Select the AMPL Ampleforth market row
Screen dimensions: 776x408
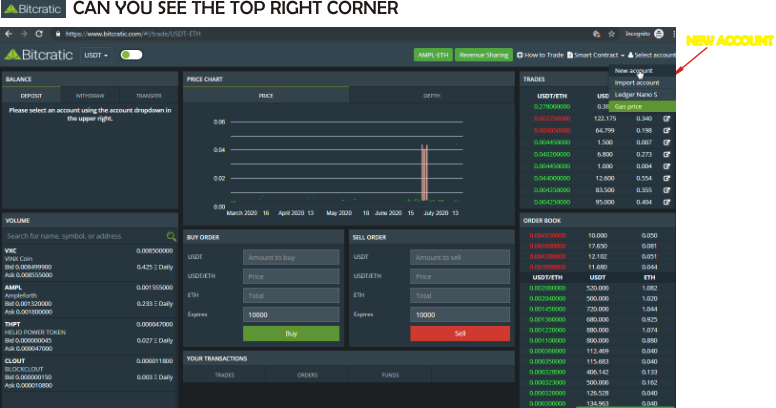(90, 300)
